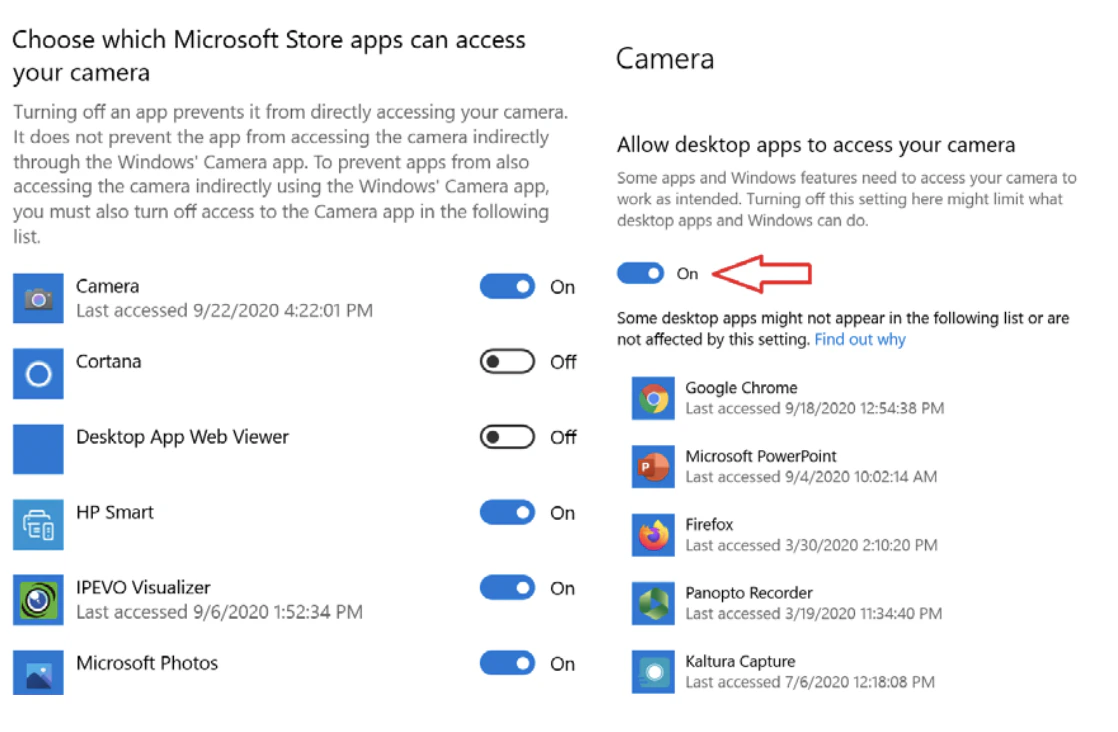
Task: Select Firefox in desktop apps list
Action: (709, 525)
